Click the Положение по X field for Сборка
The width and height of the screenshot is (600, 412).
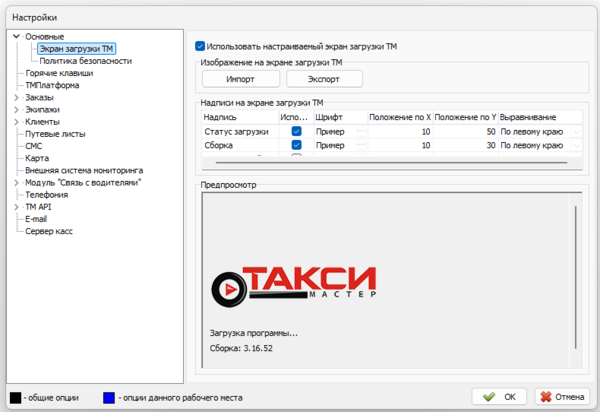[x=400, y=145]
